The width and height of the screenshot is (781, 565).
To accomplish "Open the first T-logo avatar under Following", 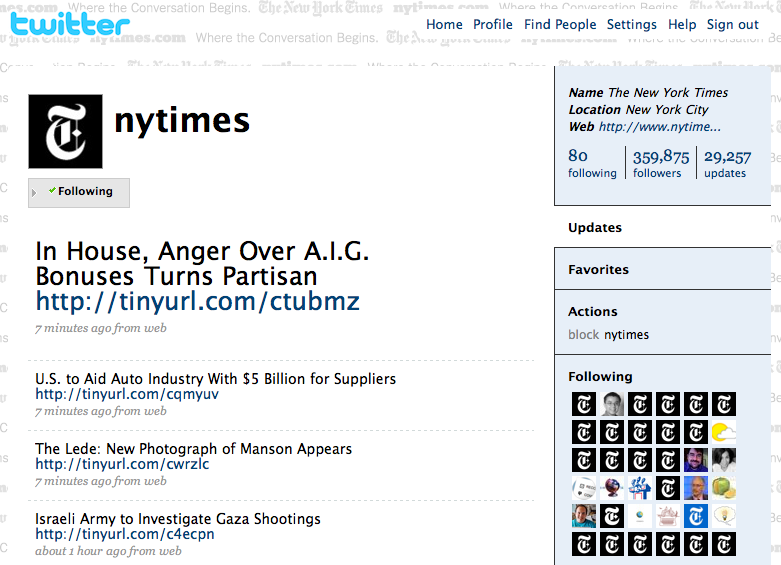I will click(x=584, y=404).
